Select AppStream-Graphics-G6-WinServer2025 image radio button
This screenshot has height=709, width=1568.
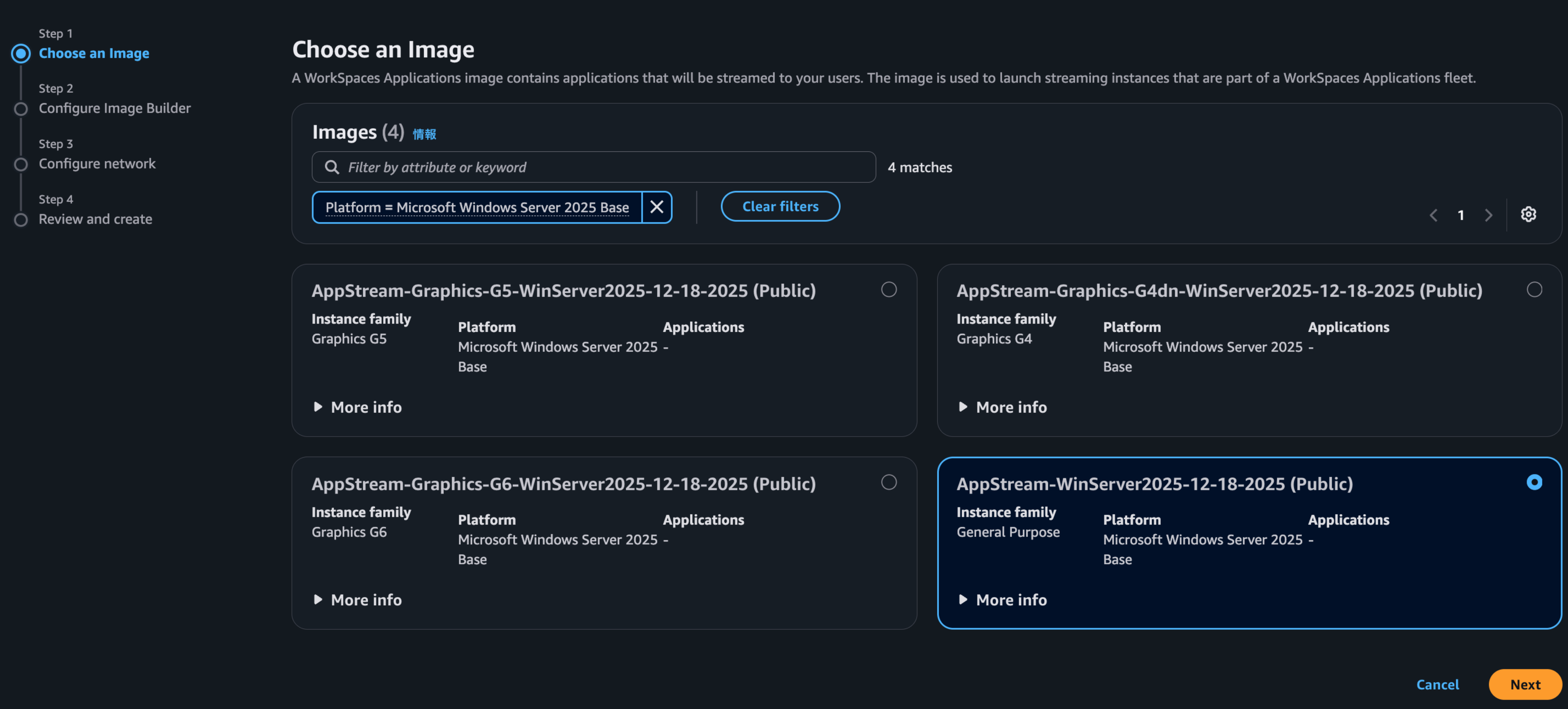[x=889, y=482]
